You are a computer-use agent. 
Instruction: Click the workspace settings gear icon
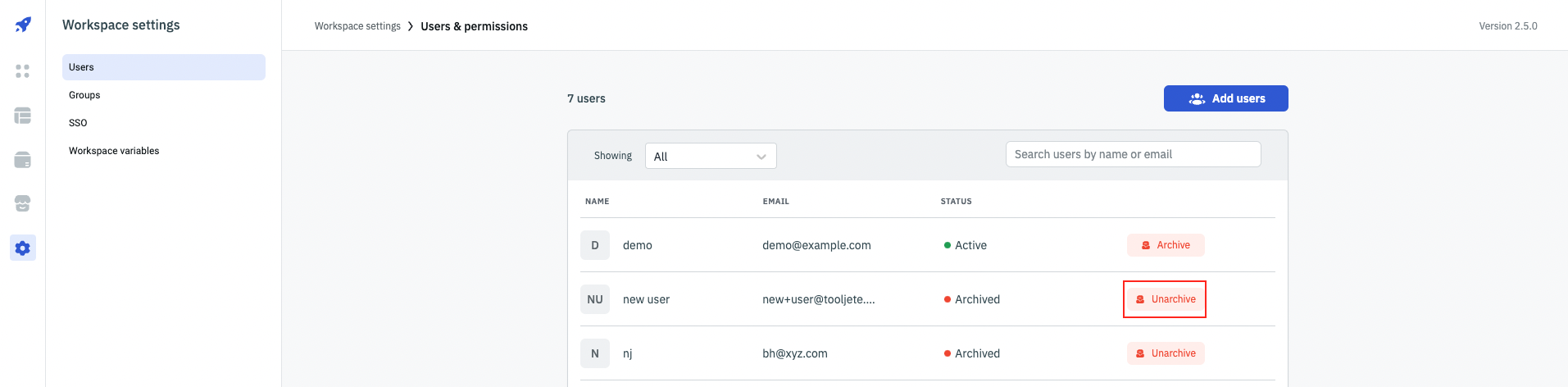(23, 248)
